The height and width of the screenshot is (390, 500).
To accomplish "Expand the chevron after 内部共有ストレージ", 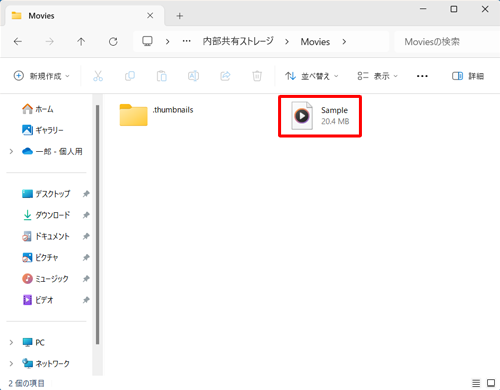I will [x=287, y=42].
